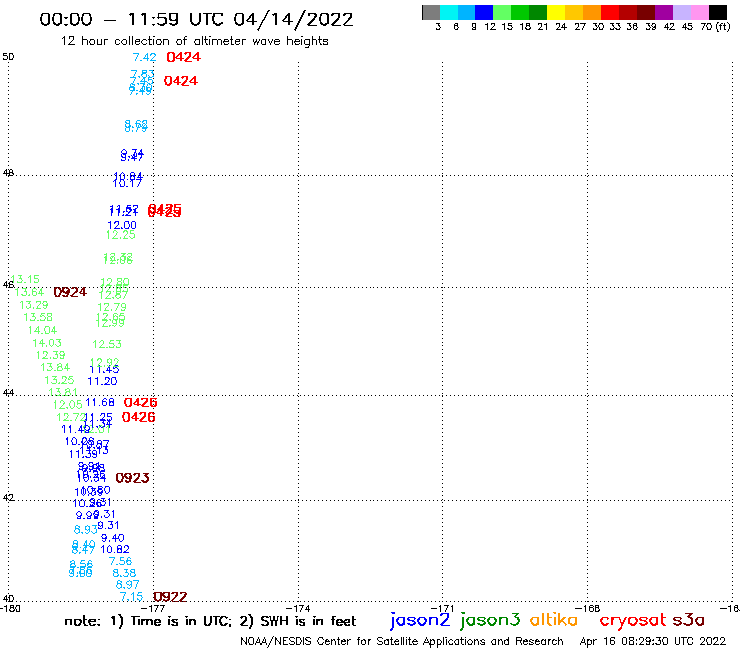
Task: Select the jason3 satellite legend label
Action: point(489,620)
